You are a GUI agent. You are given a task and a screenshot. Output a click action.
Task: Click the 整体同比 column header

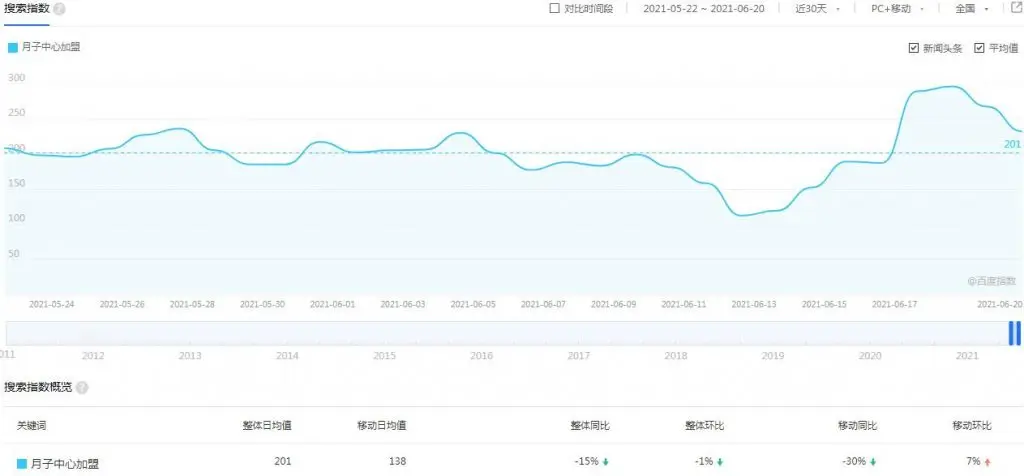(590, 426)
